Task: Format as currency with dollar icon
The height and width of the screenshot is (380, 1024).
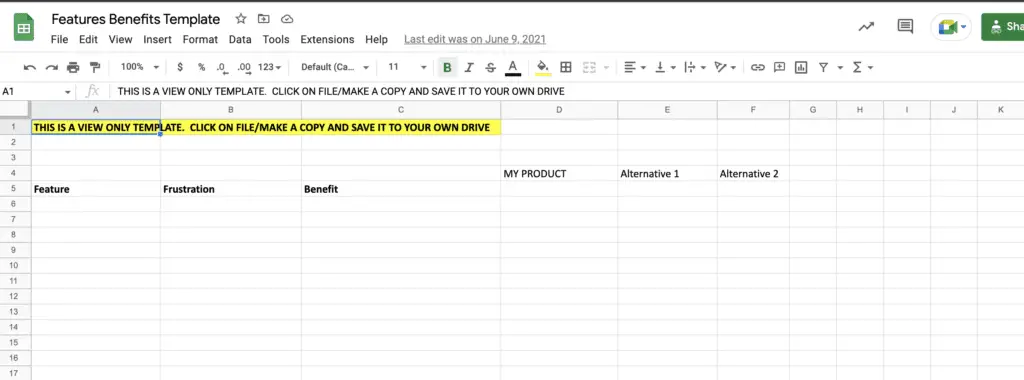Action: pos(180,67)
